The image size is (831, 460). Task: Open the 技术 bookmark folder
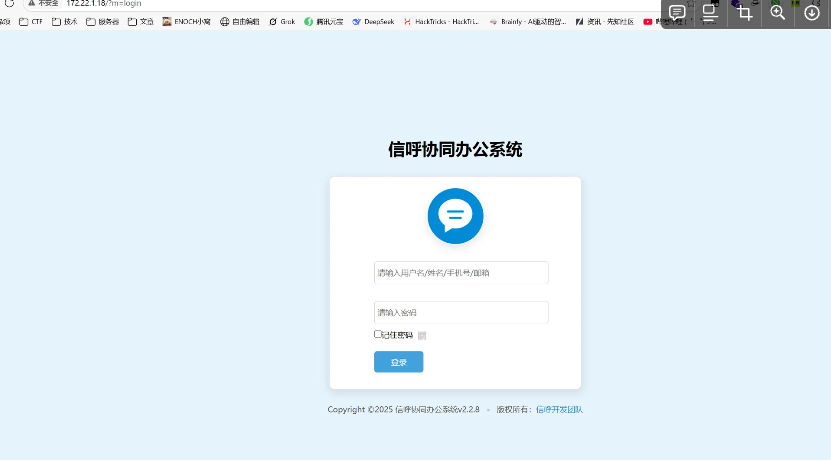point(65,22)
